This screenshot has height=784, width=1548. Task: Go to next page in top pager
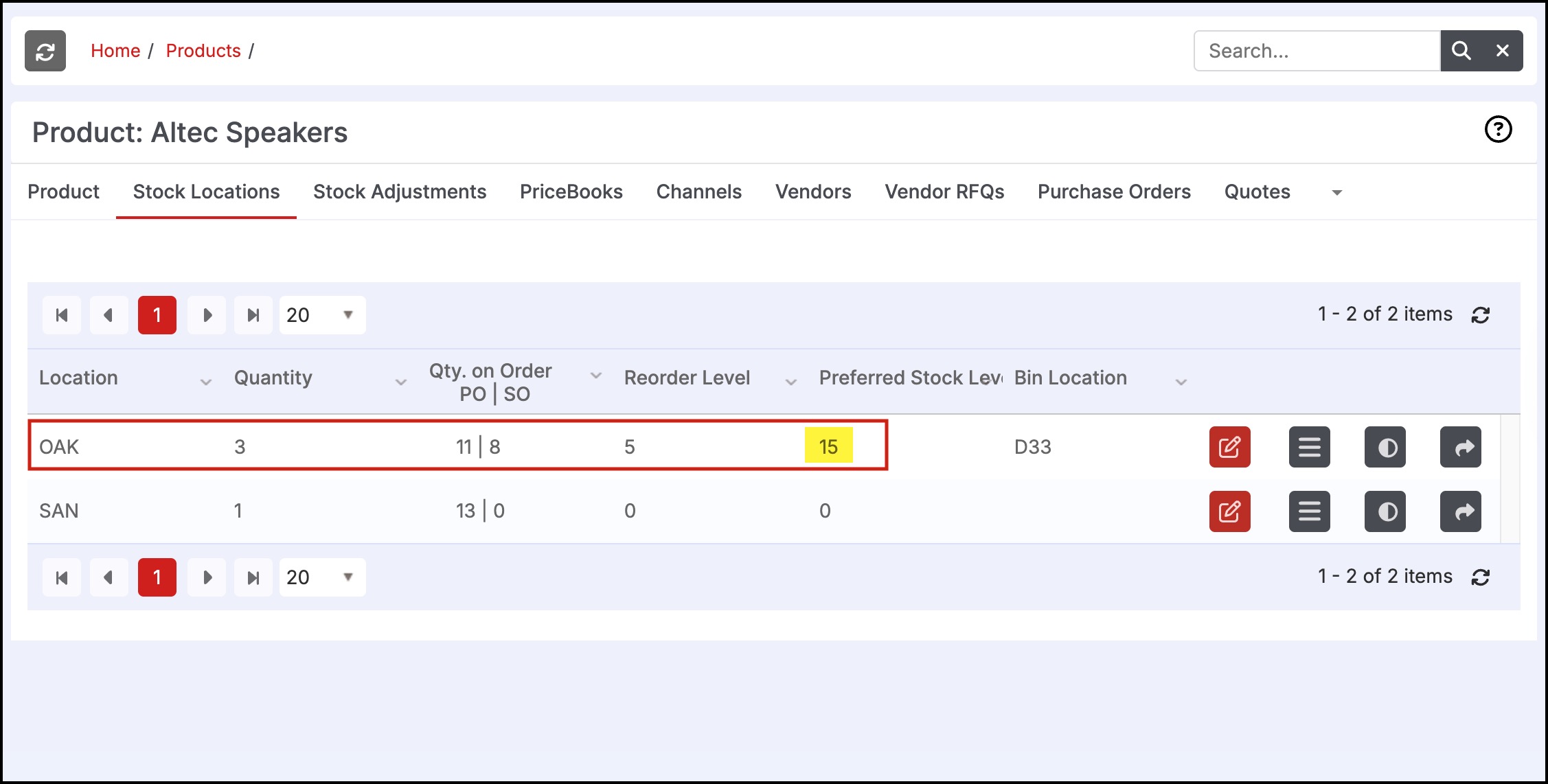tap(207, 315)
